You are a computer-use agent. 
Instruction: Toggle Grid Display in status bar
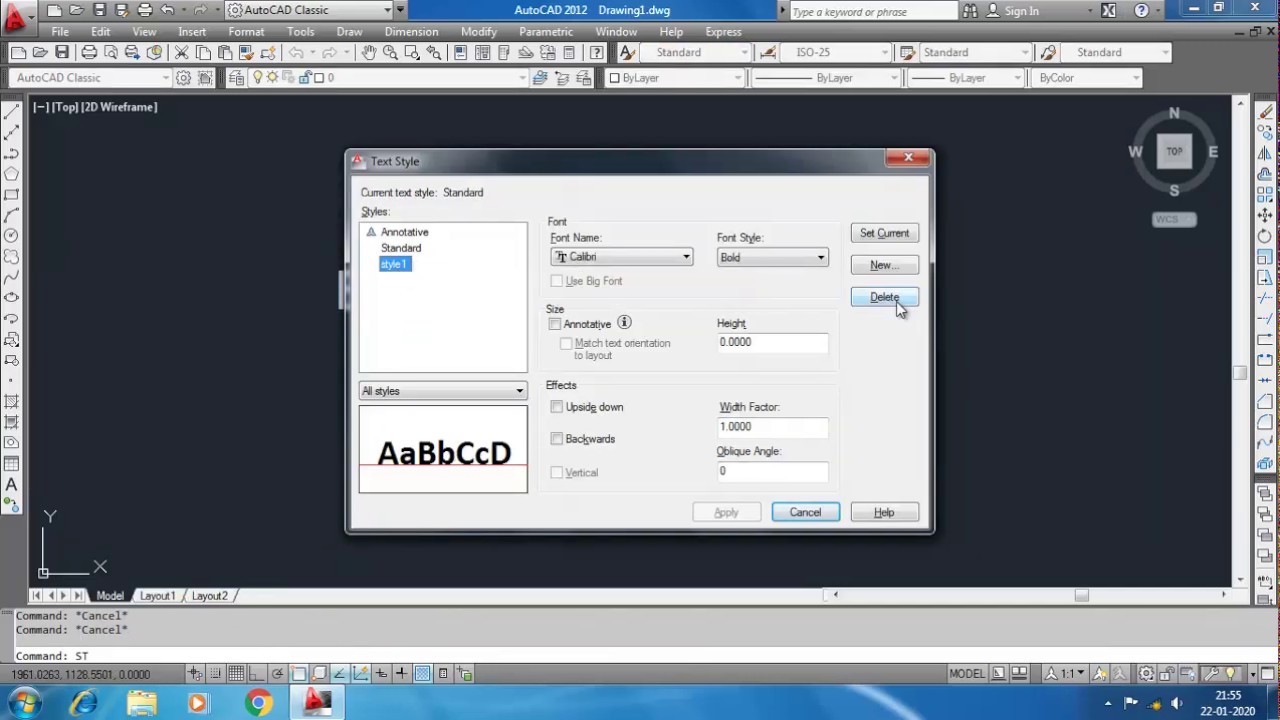point(235,674)
